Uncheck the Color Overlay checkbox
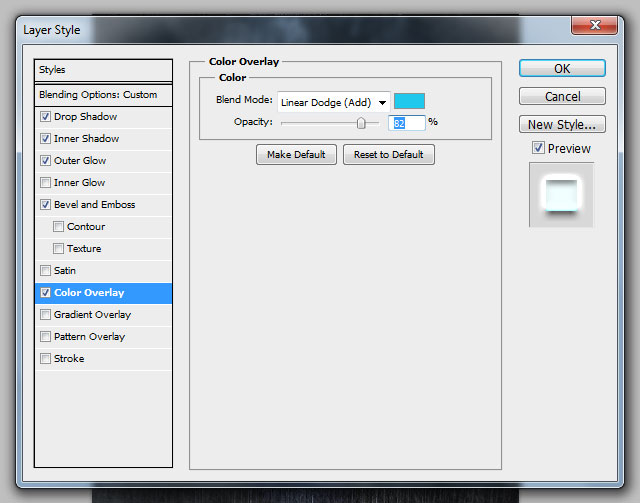This screenshot has width=640, height=503. tap(45, 293)
